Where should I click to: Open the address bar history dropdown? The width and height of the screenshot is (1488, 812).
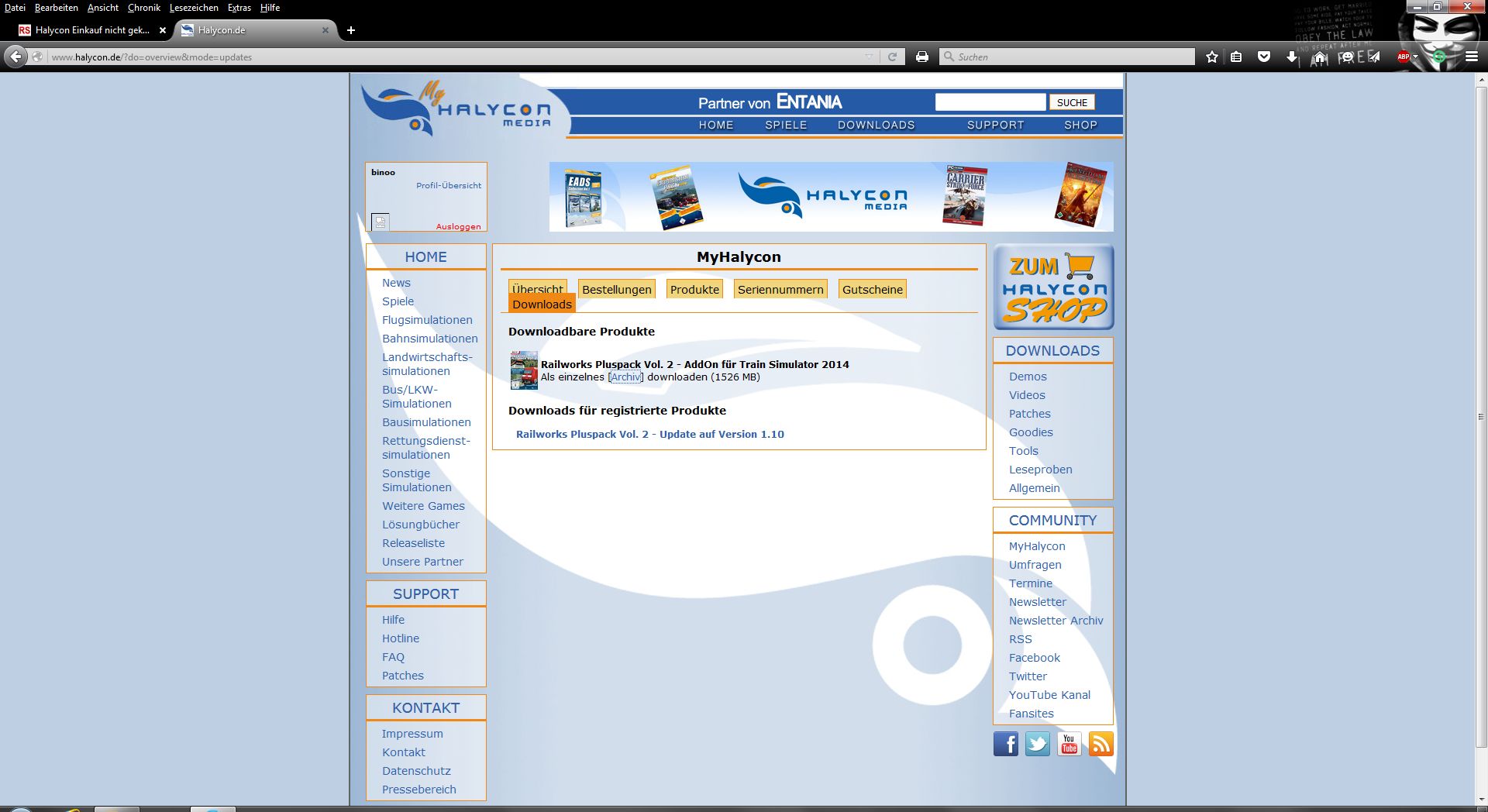[x=869, y=57]
